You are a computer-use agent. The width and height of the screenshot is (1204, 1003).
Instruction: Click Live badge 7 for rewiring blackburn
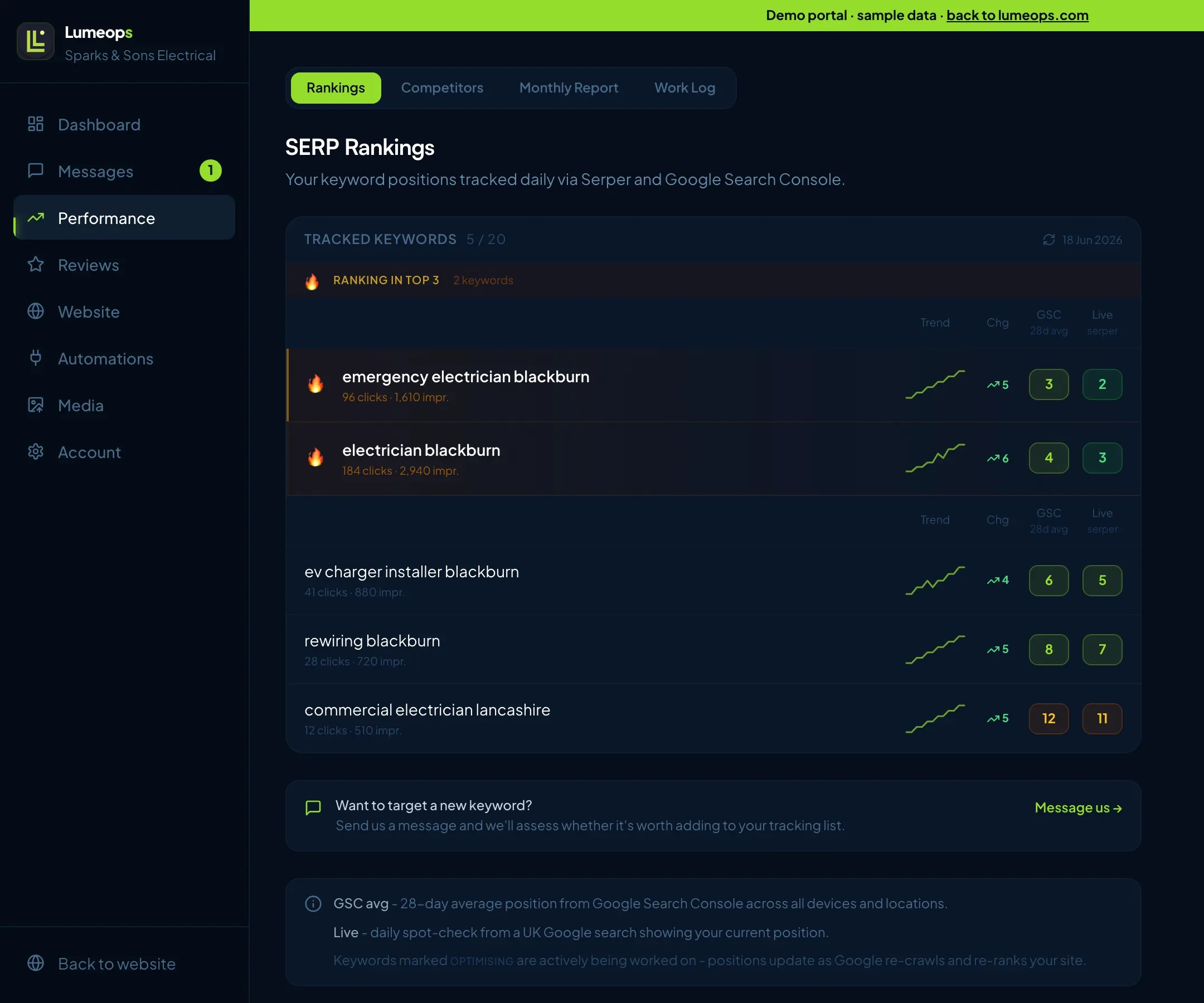(x=1102, y=649)
